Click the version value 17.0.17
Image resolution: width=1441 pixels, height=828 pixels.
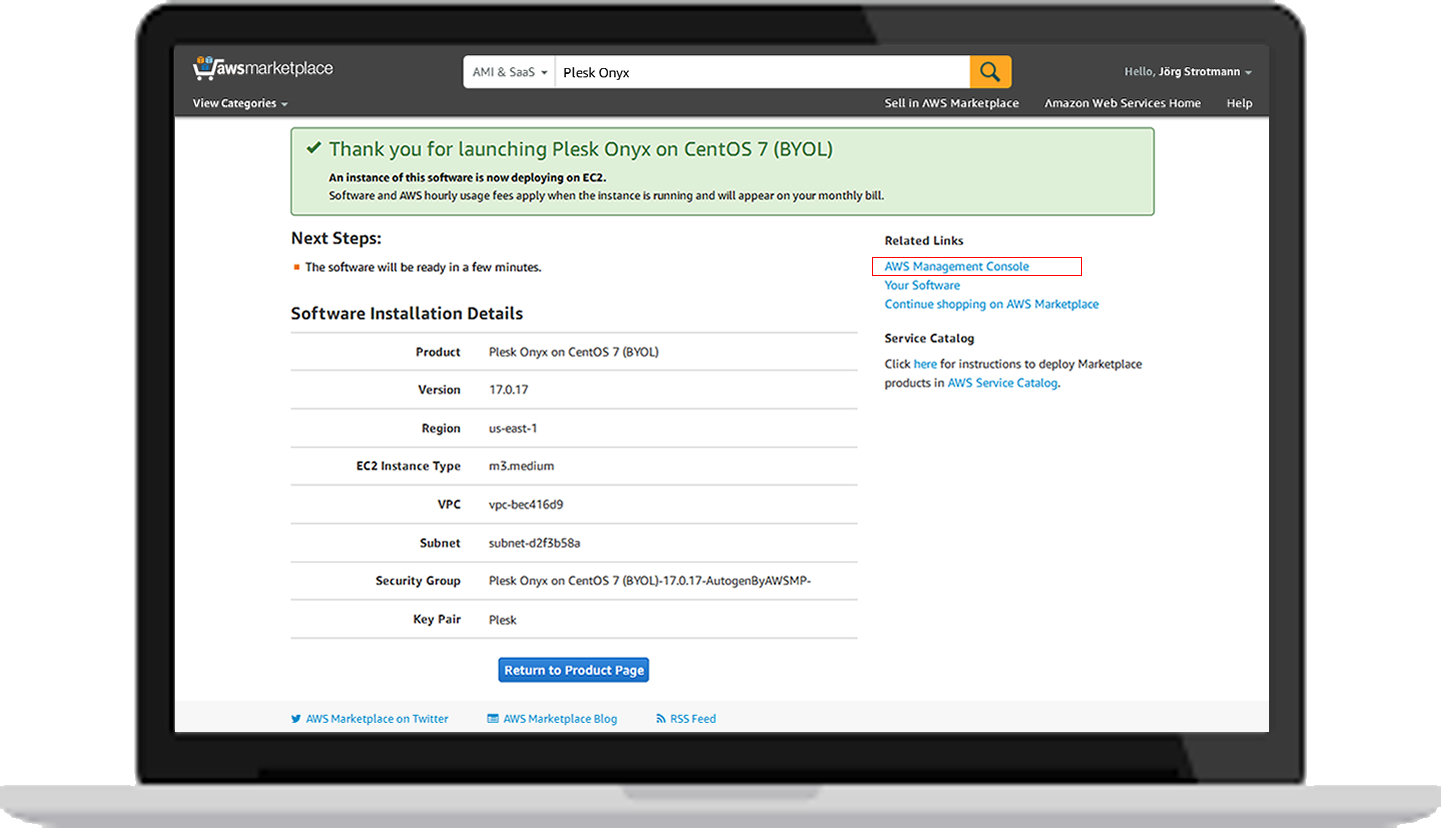(x=509, y=390)
